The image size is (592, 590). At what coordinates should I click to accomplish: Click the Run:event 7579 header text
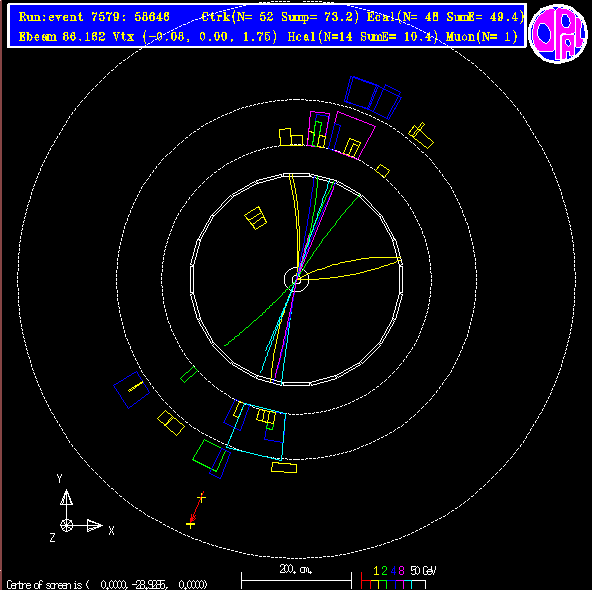point(94,17)
